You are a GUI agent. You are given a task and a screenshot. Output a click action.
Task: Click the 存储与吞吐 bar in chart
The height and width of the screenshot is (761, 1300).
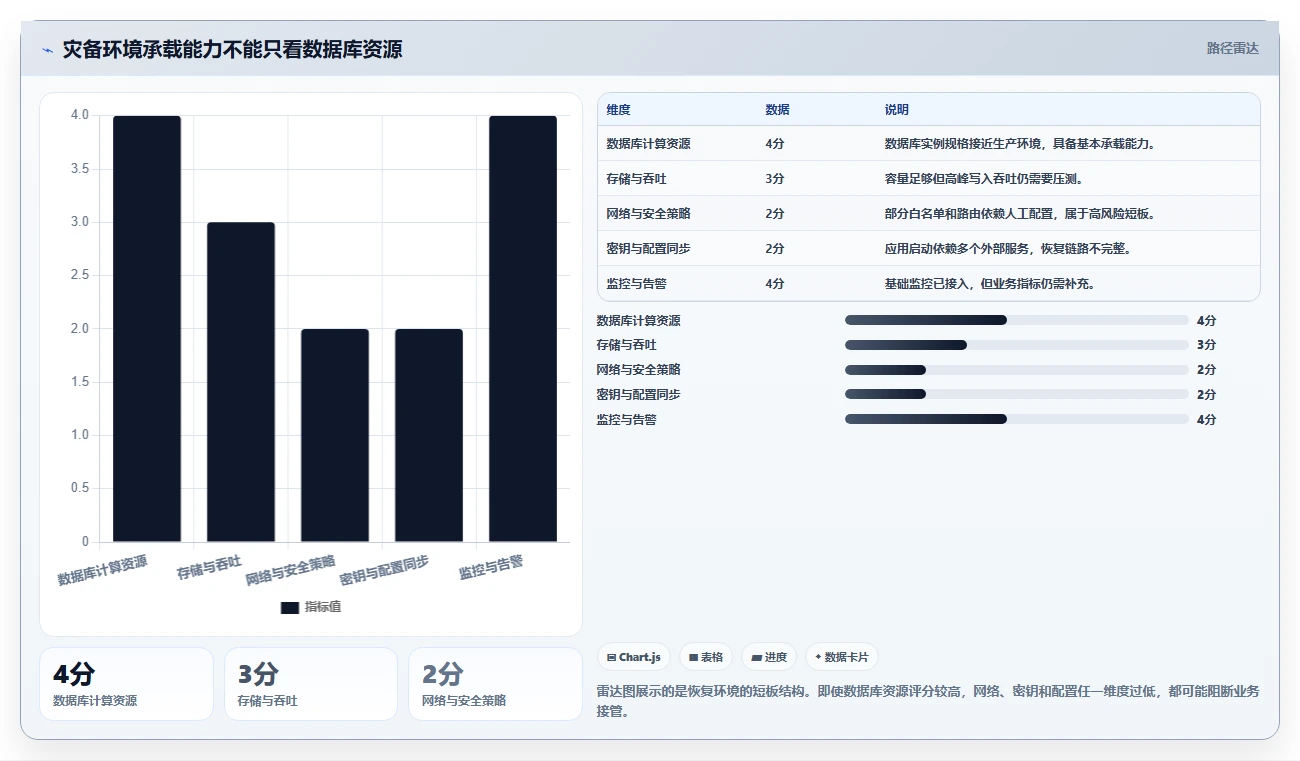[241, 382]
